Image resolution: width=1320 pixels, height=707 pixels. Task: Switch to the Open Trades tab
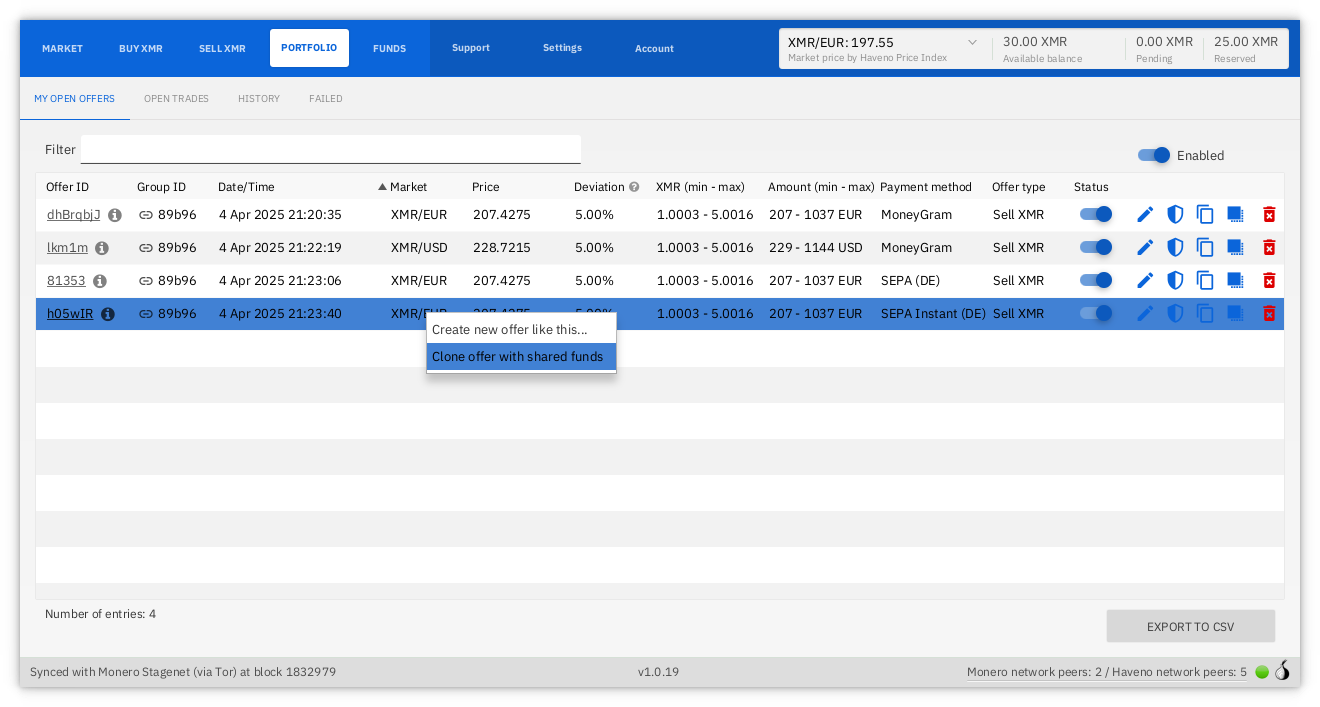click(176, 99)
